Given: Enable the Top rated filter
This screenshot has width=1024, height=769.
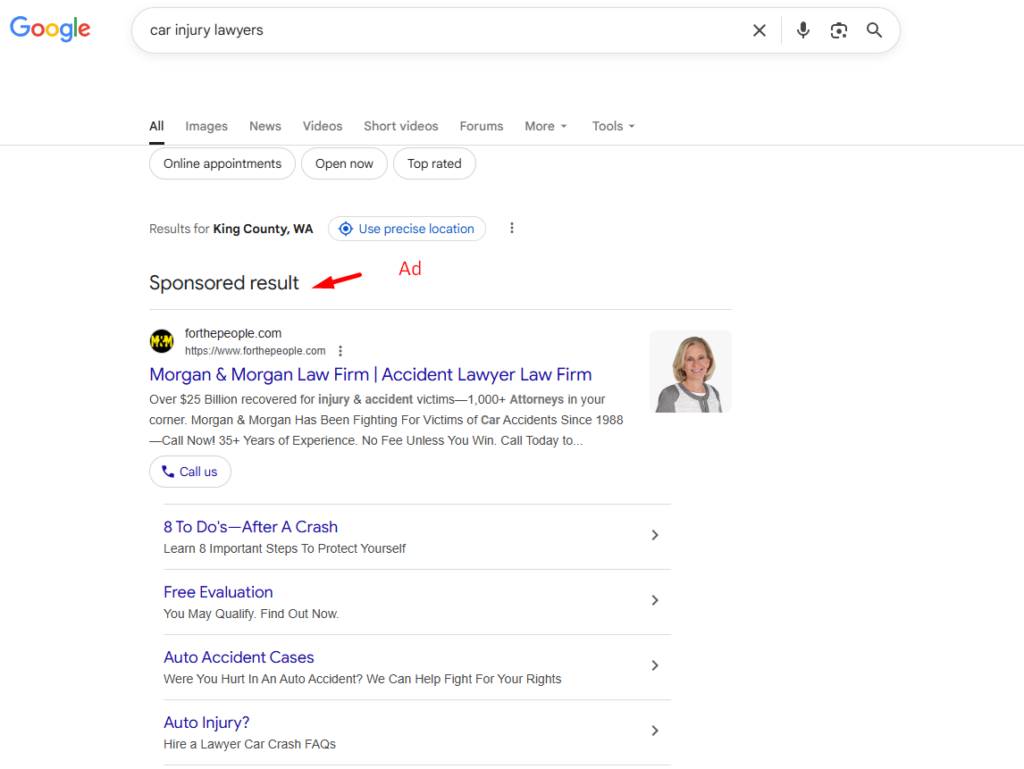Looking at the screenshot, I should coord(434,163).
